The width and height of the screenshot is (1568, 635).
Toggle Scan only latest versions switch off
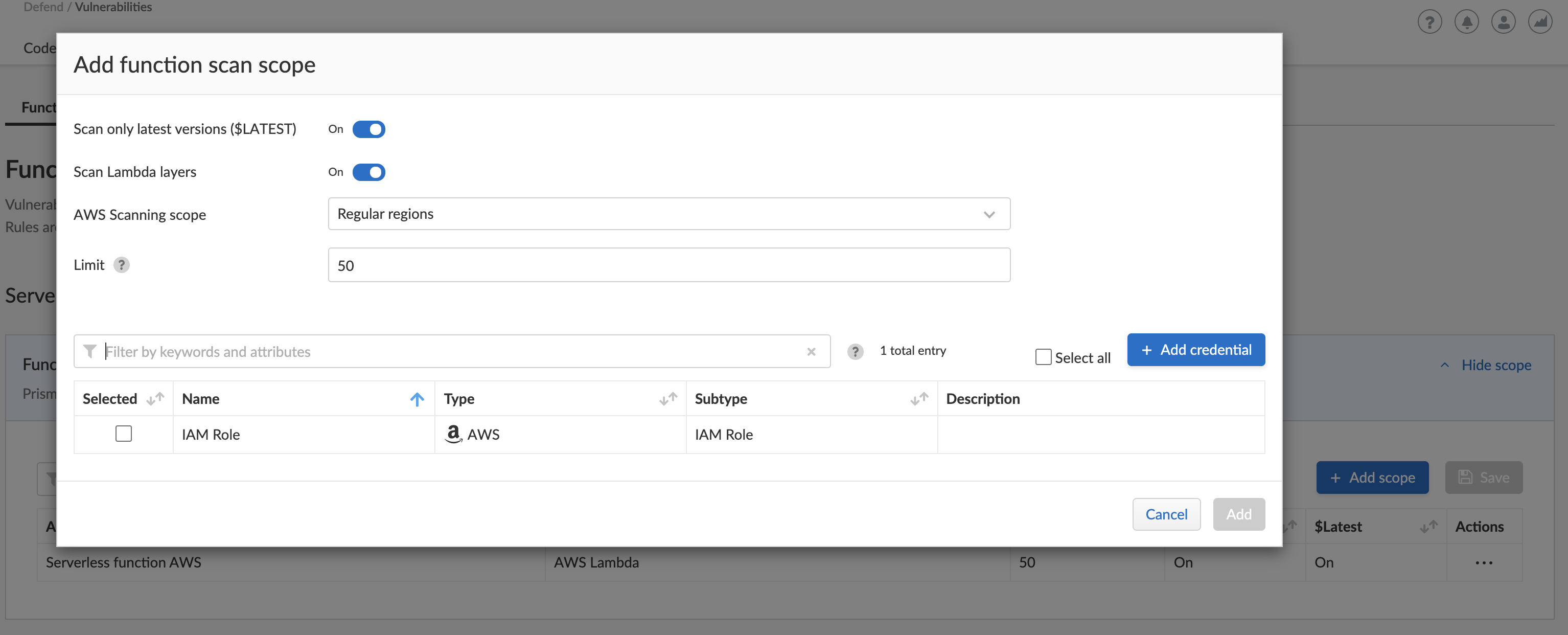pos(369,128)
